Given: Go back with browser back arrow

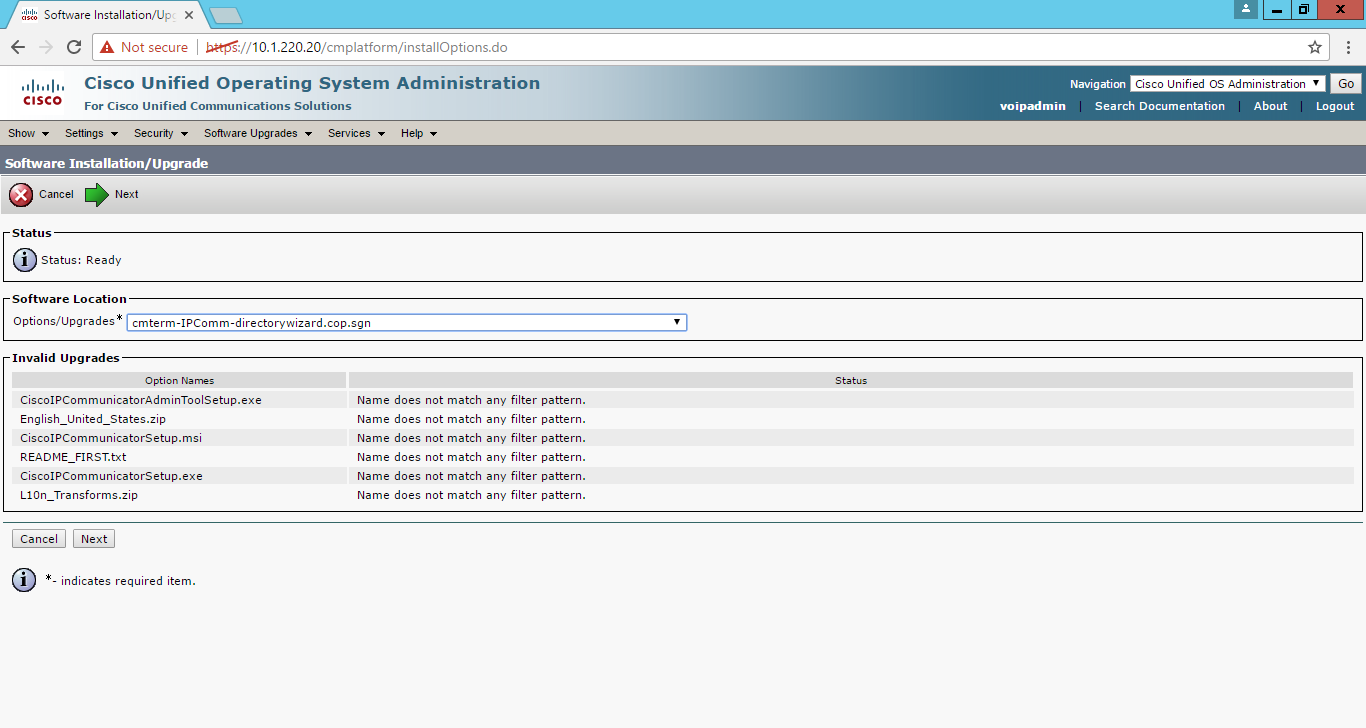Looking at the screenshot, I should [x=18, y=47].
